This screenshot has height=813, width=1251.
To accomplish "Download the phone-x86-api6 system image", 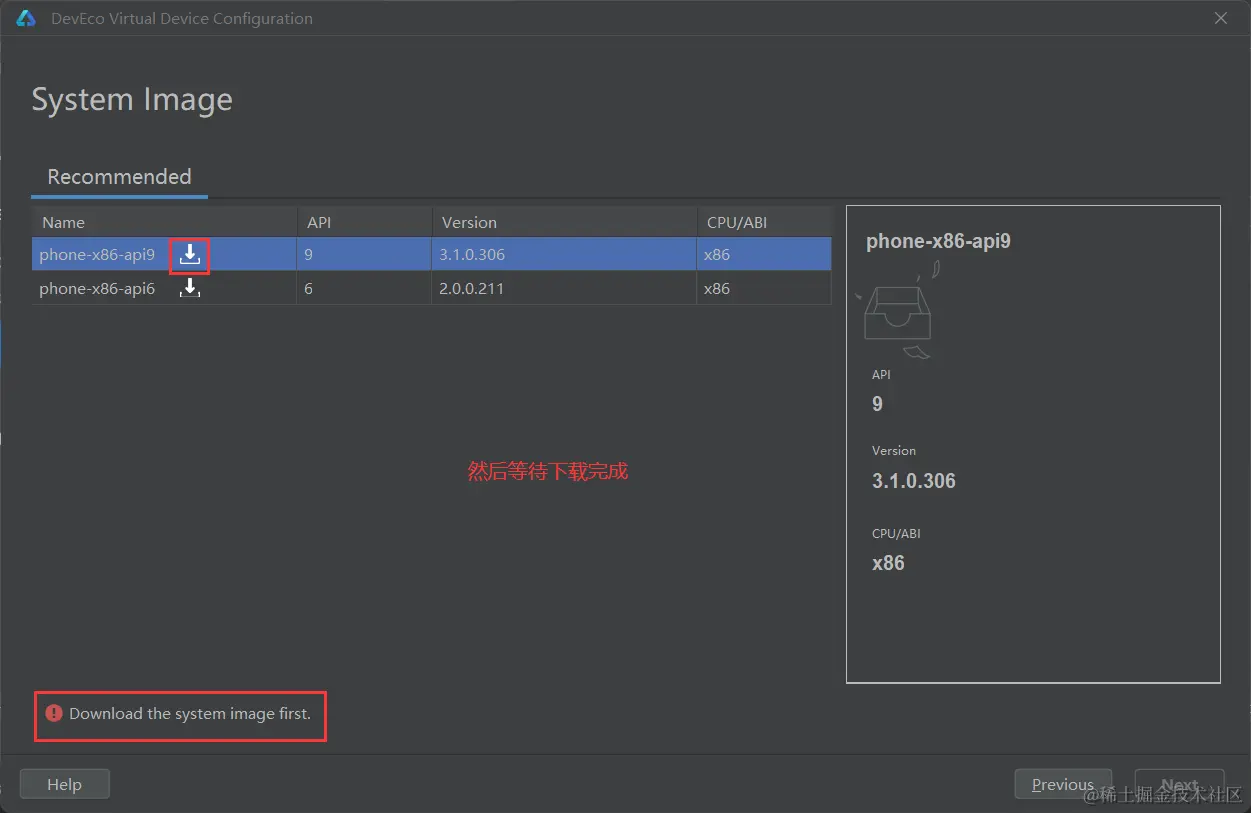I will coord(190,288).
